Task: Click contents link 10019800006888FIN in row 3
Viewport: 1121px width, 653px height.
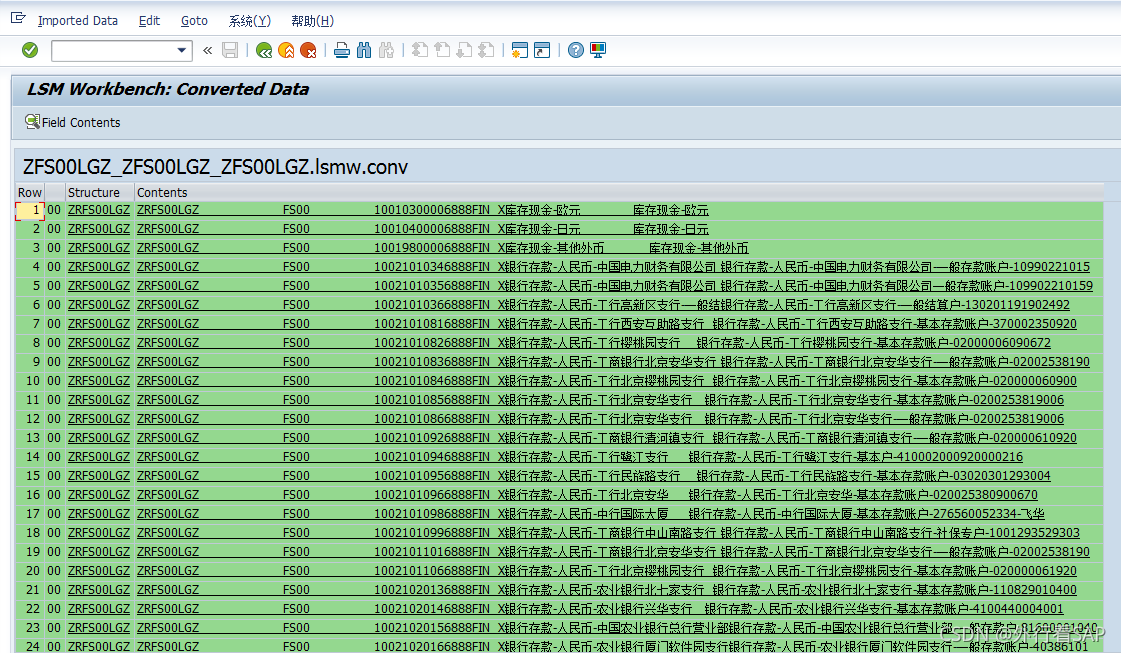Action: pos(432,248)
